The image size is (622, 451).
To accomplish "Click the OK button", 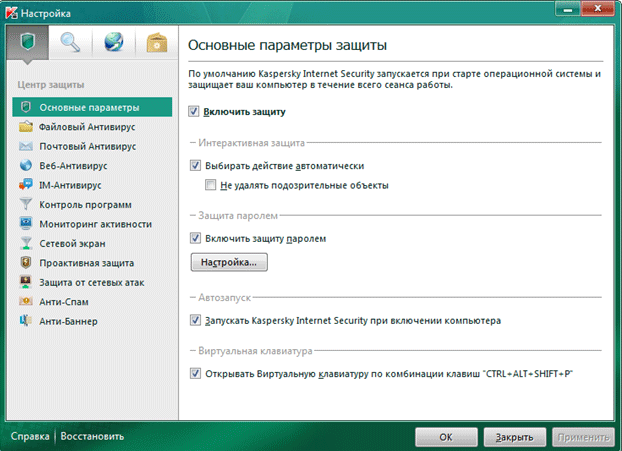I will tap(446, 437).
